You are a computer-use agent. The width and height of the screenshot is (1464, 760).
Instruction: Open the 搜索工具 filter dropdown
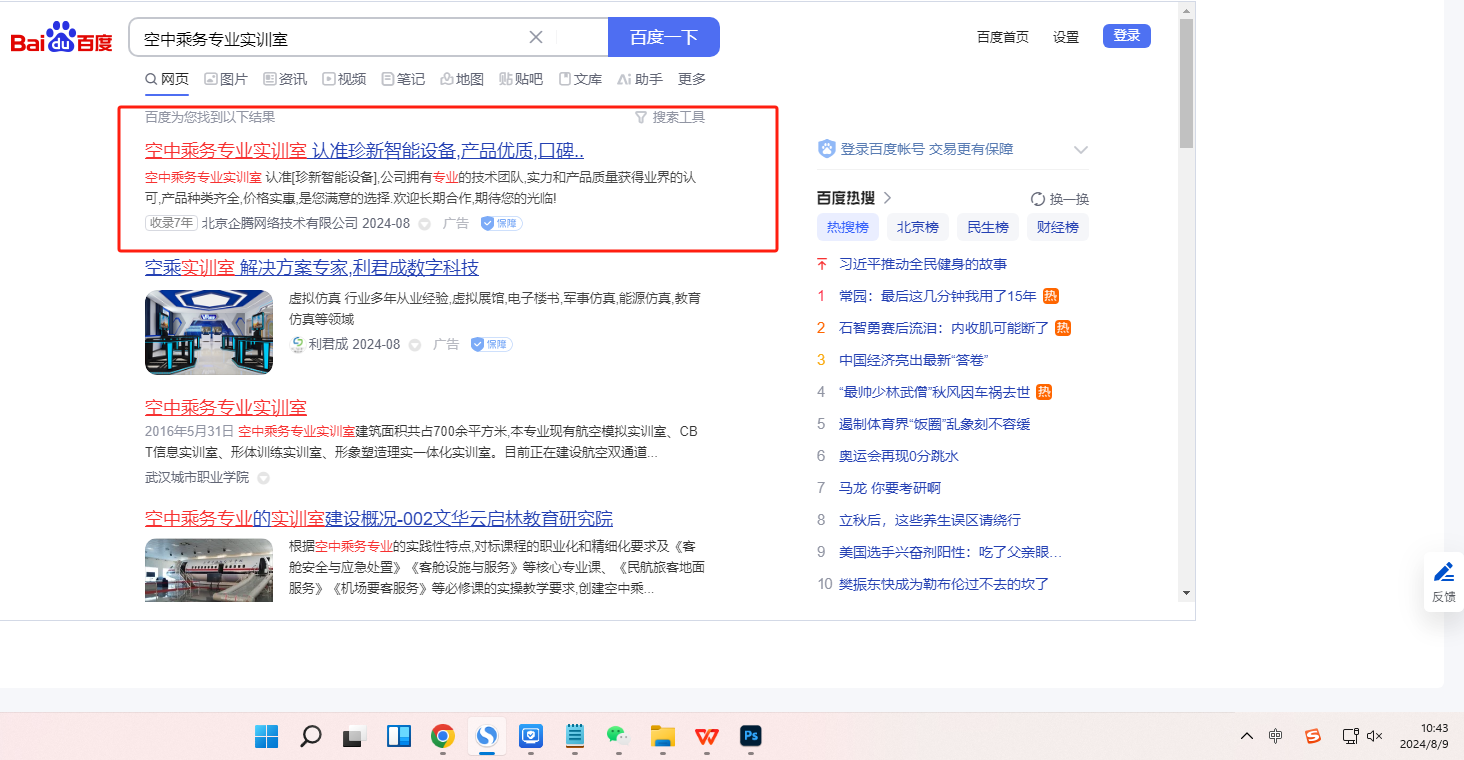670,117
